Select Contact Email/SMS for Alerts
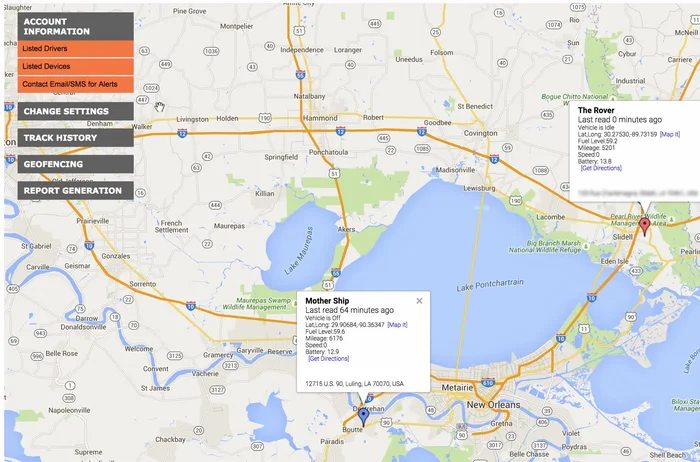This screenshot has height=462, width=700. coord(75,83)
